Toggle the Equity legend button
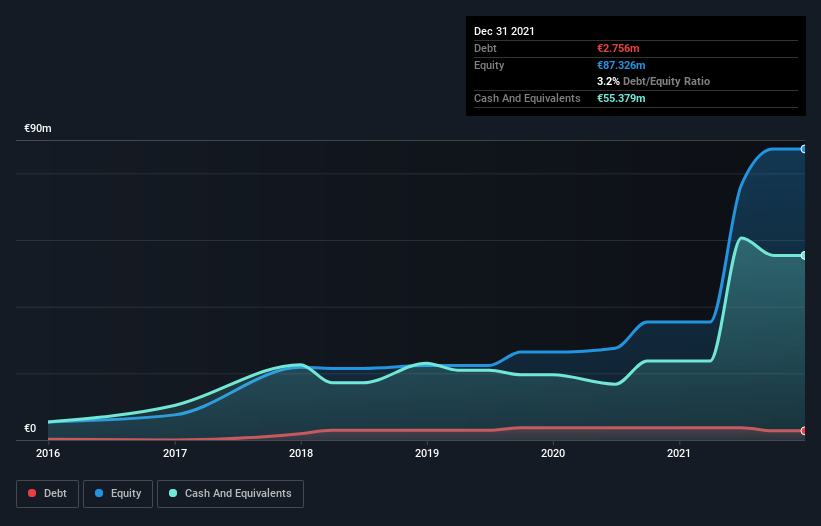This screenshot has height=526, width=821. tap(118, 494)
